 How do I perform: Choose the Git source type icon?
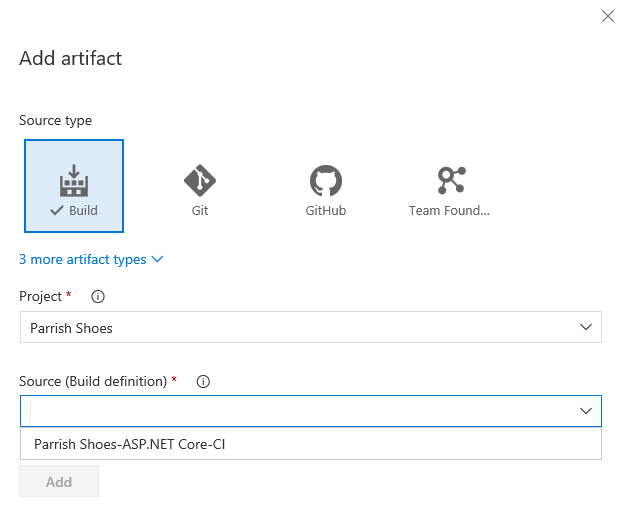coord(200,180)
